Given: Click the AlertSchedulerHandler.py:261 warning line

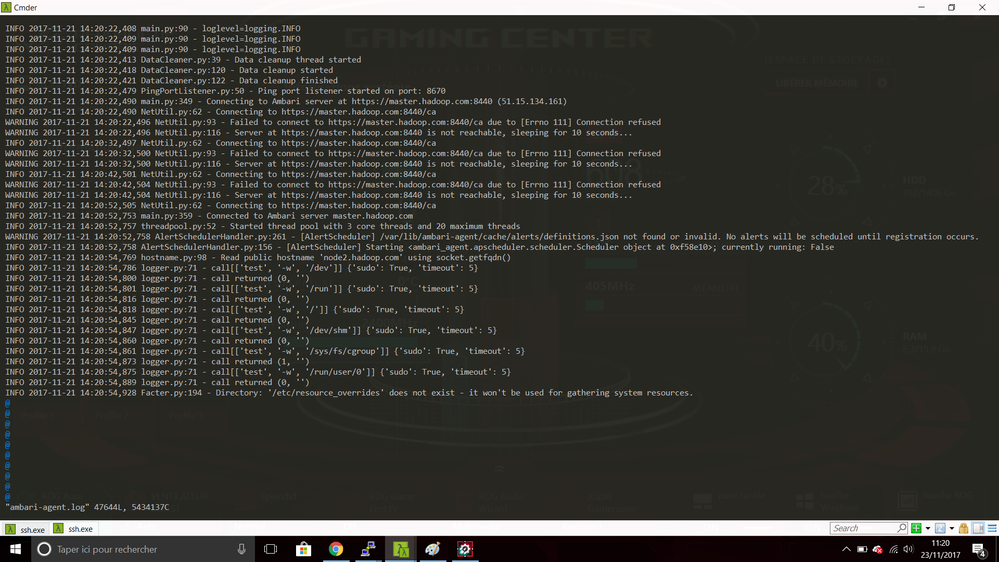Looking at the screenshot, I should click(x=492, y=237).
